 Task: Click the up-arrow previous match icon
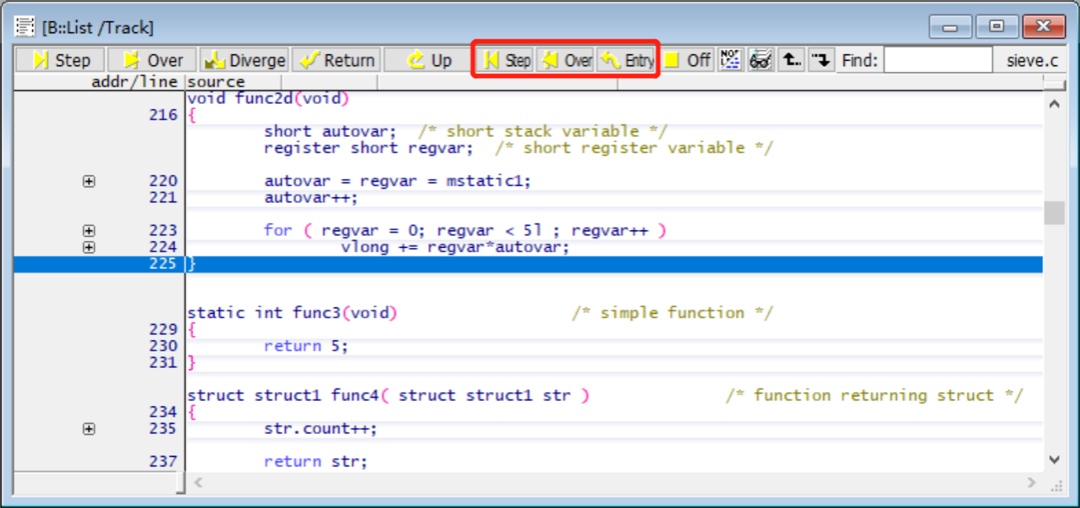tap(791, 60)
